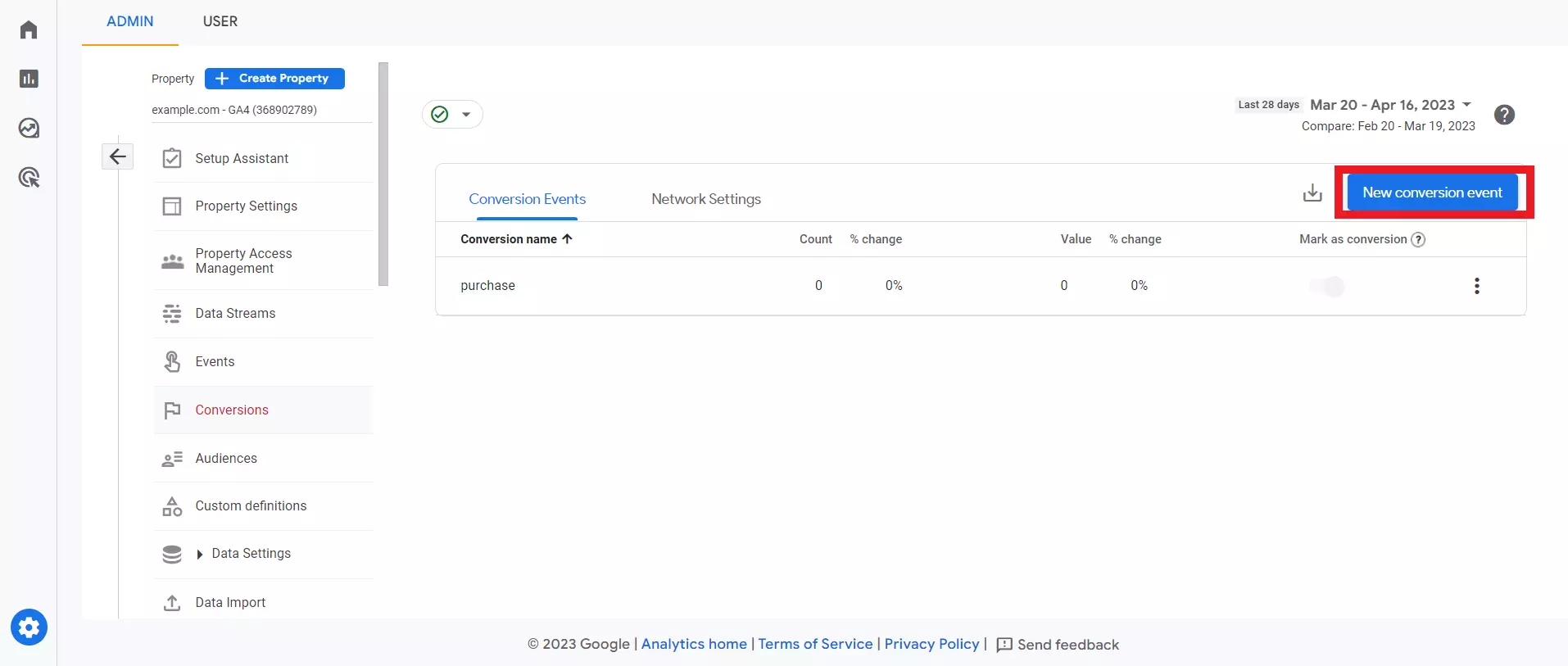The image size is (1568, 666).
Task: Click the Data Settings database icon
Action: pos(172,554)
